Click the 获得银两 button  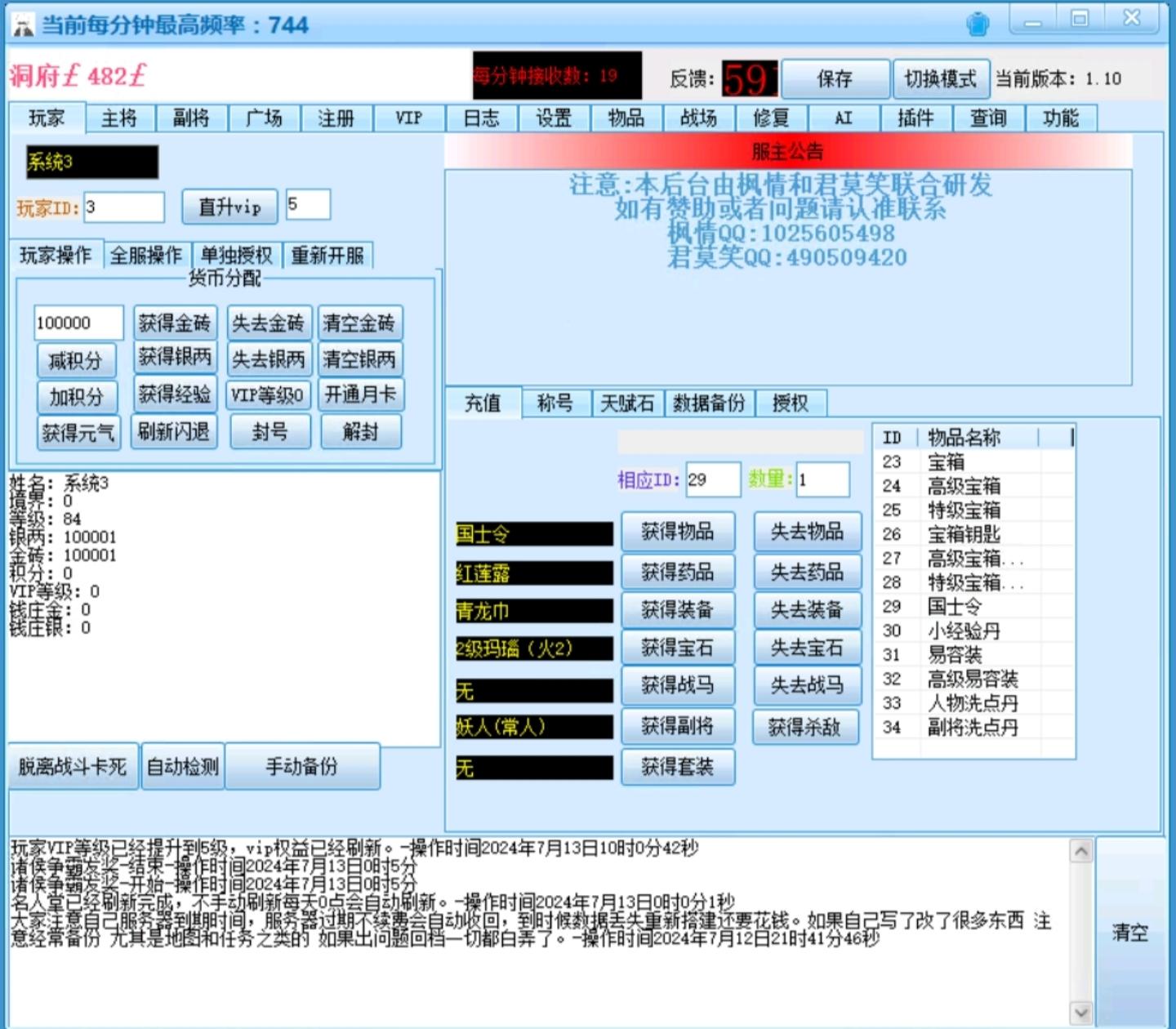click(175, 358)
